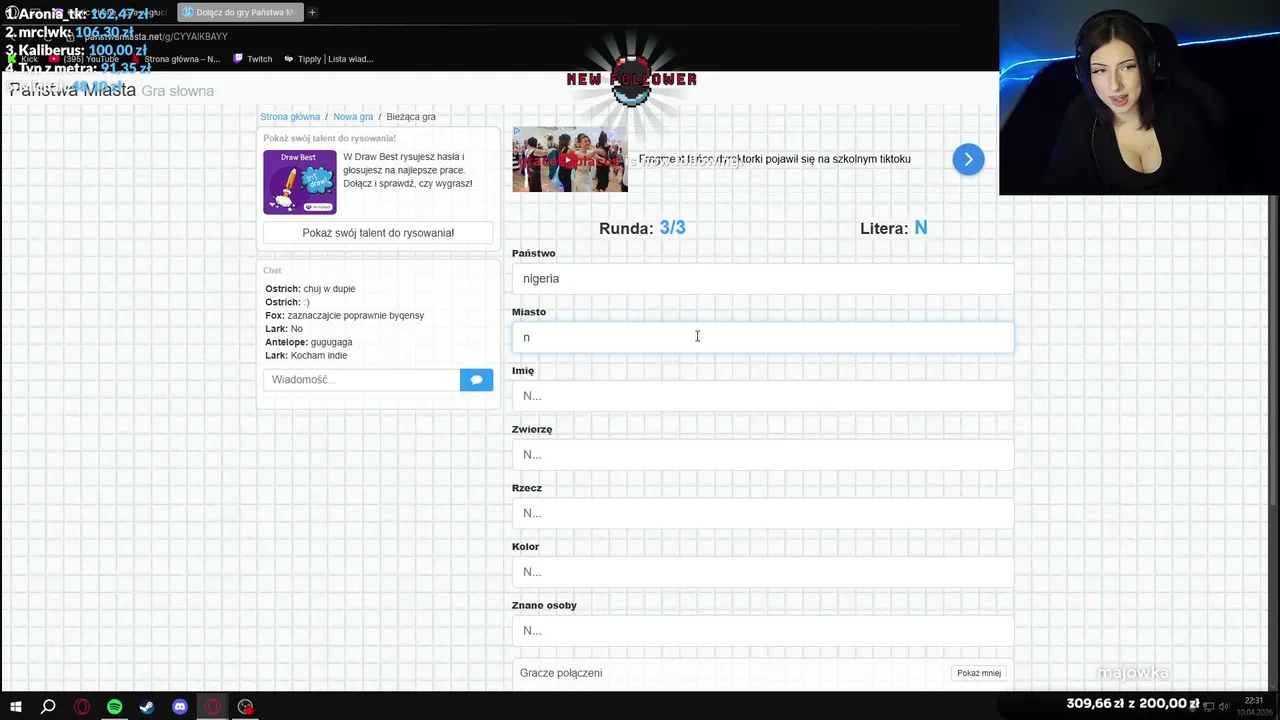The width and height of the screenshot is (1280, 720).
Task: Click the Państwa Miasta site title
Action: click(72, 90)
